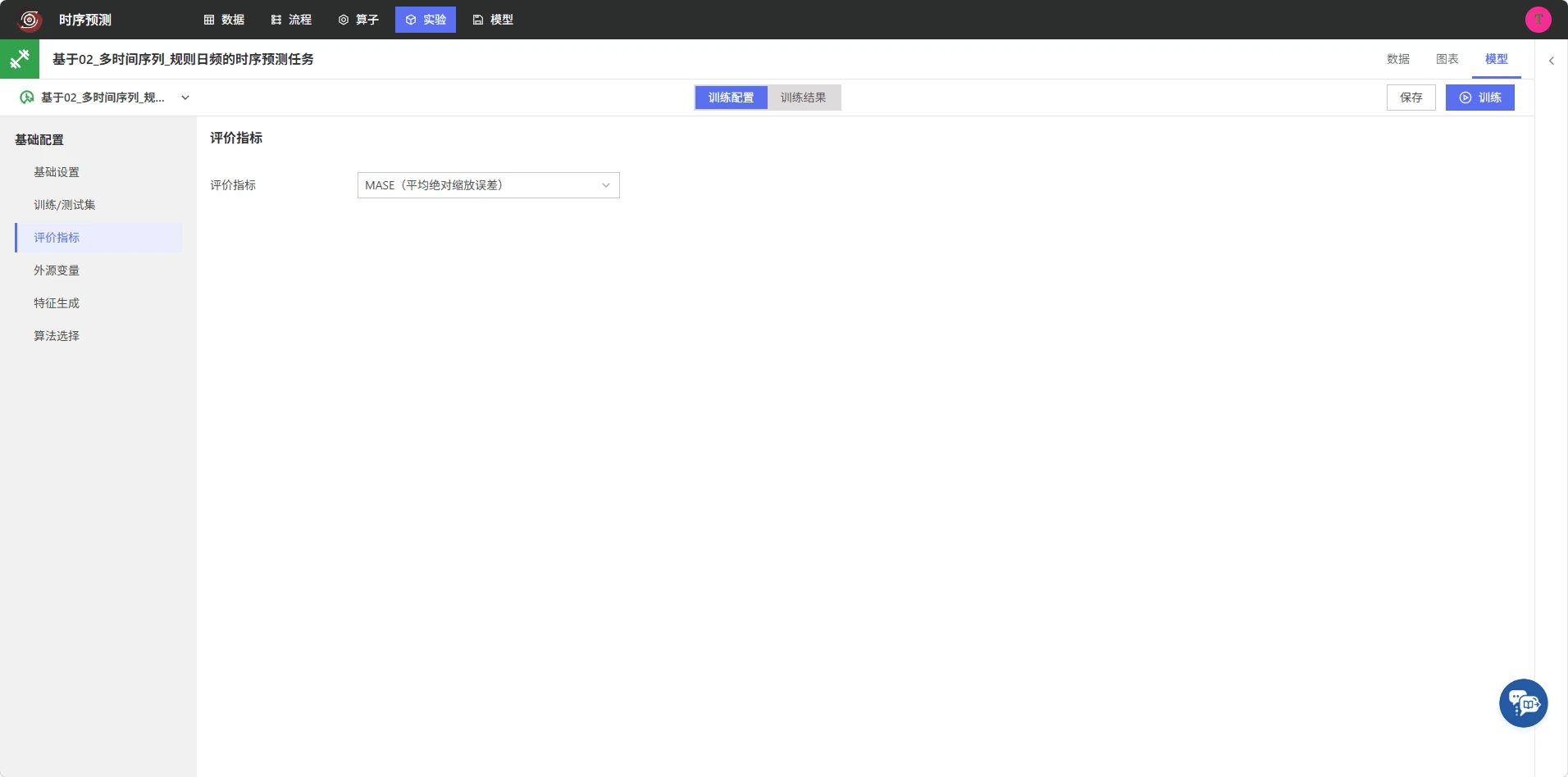Viewport: 1568px width, 777px height.
Task: Switch to 训练结果 view
Action: pyautogui.click(x=804, y=98)
